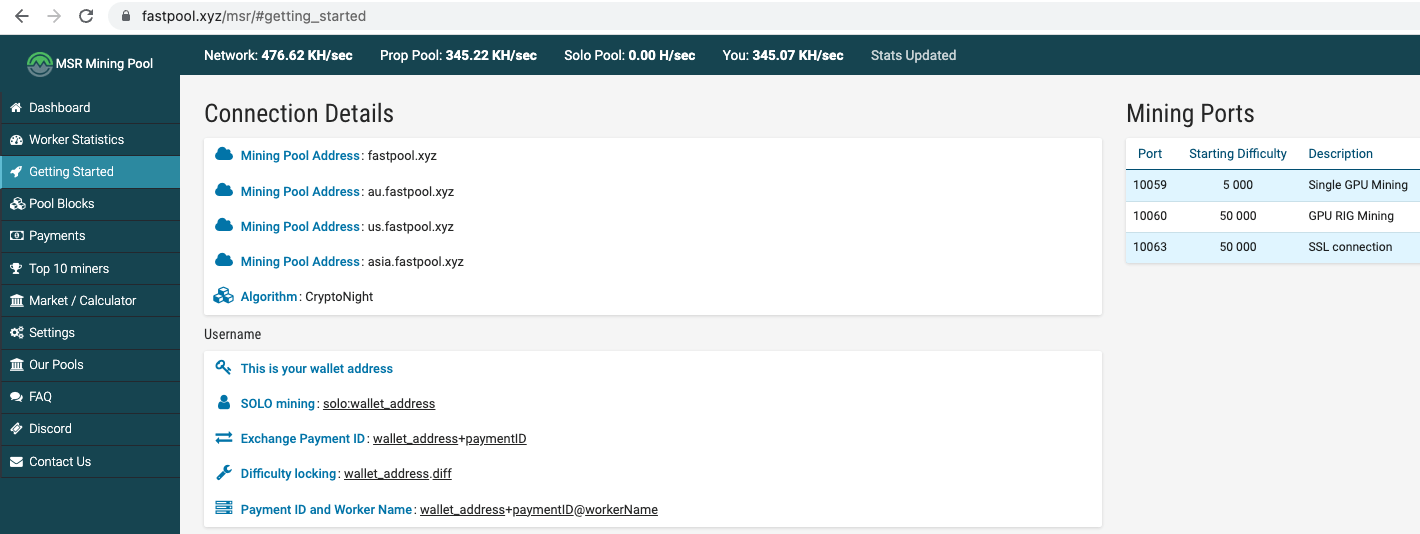Click the au.fastpool.xyz address text

(411, 191)
